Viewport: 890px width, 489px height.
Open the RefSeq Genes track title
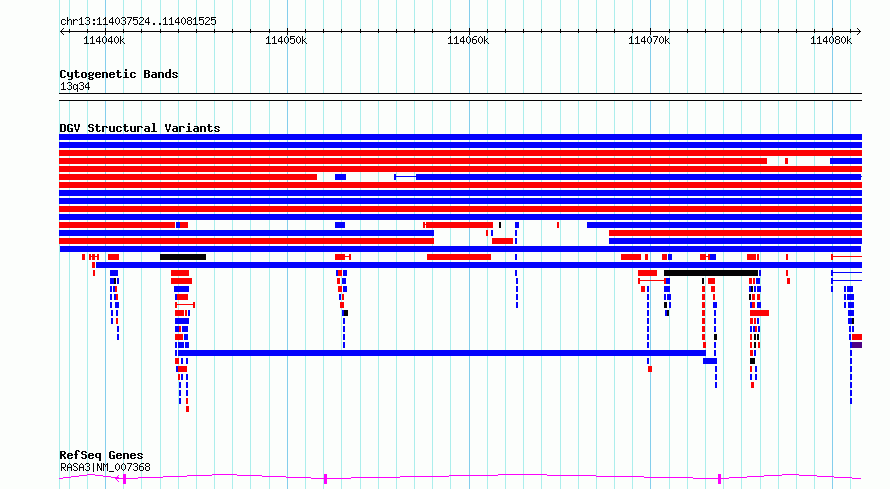click(101, 456)
